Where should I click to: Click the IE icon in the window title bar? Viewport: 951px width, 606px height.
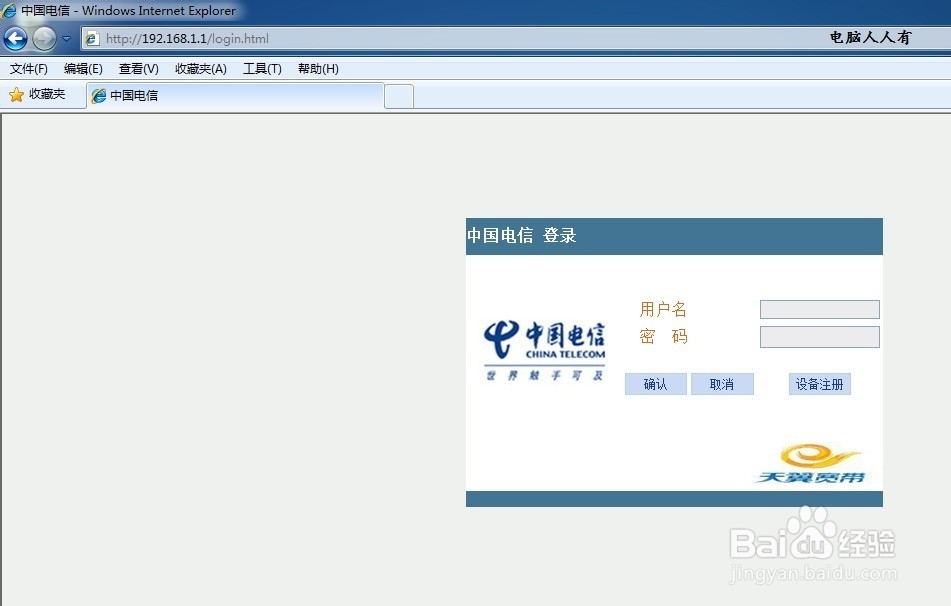coord(8,9)
